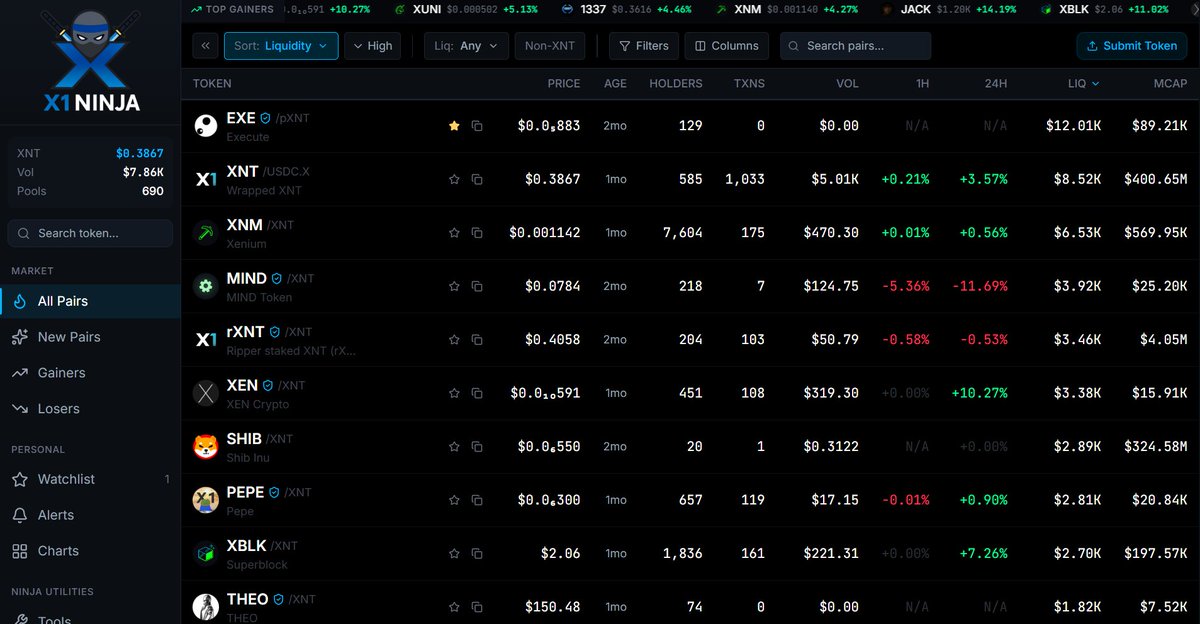Open XBLK in the top gainers ticker
This screenshot has width=1200, height=624.
pos(1104,9)
